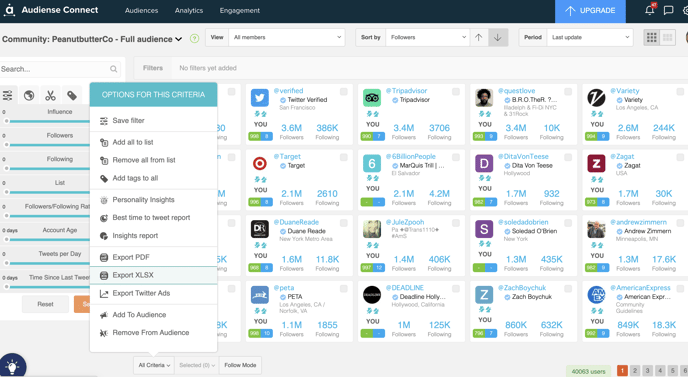The image size is (688, 377).
Task: Open the View All members dropdown
Action: [x=287, y=37]
